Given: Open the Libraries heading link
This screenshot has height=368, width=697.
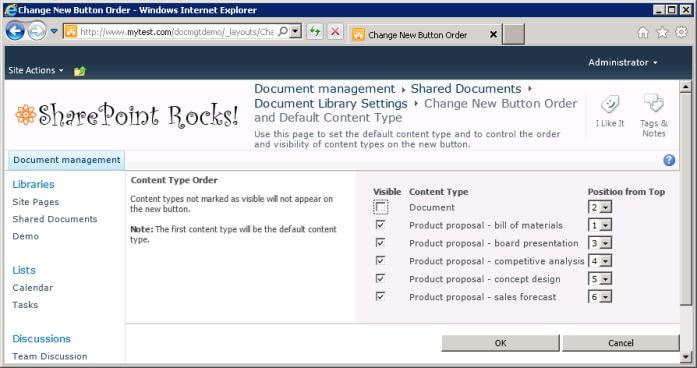Looking at the screenshot, I should (33, 184).
